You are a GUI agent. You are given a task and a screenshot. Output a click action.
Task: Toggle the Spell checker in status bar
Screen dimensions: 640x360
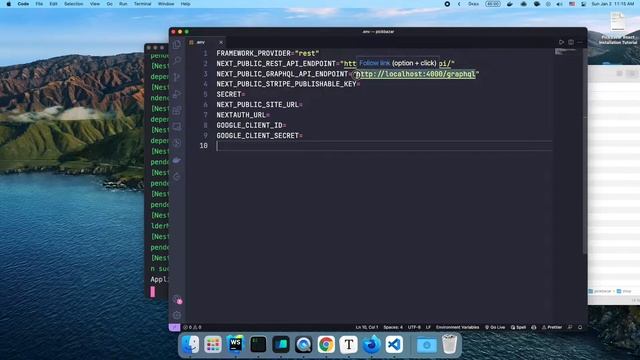click(518, 327)
